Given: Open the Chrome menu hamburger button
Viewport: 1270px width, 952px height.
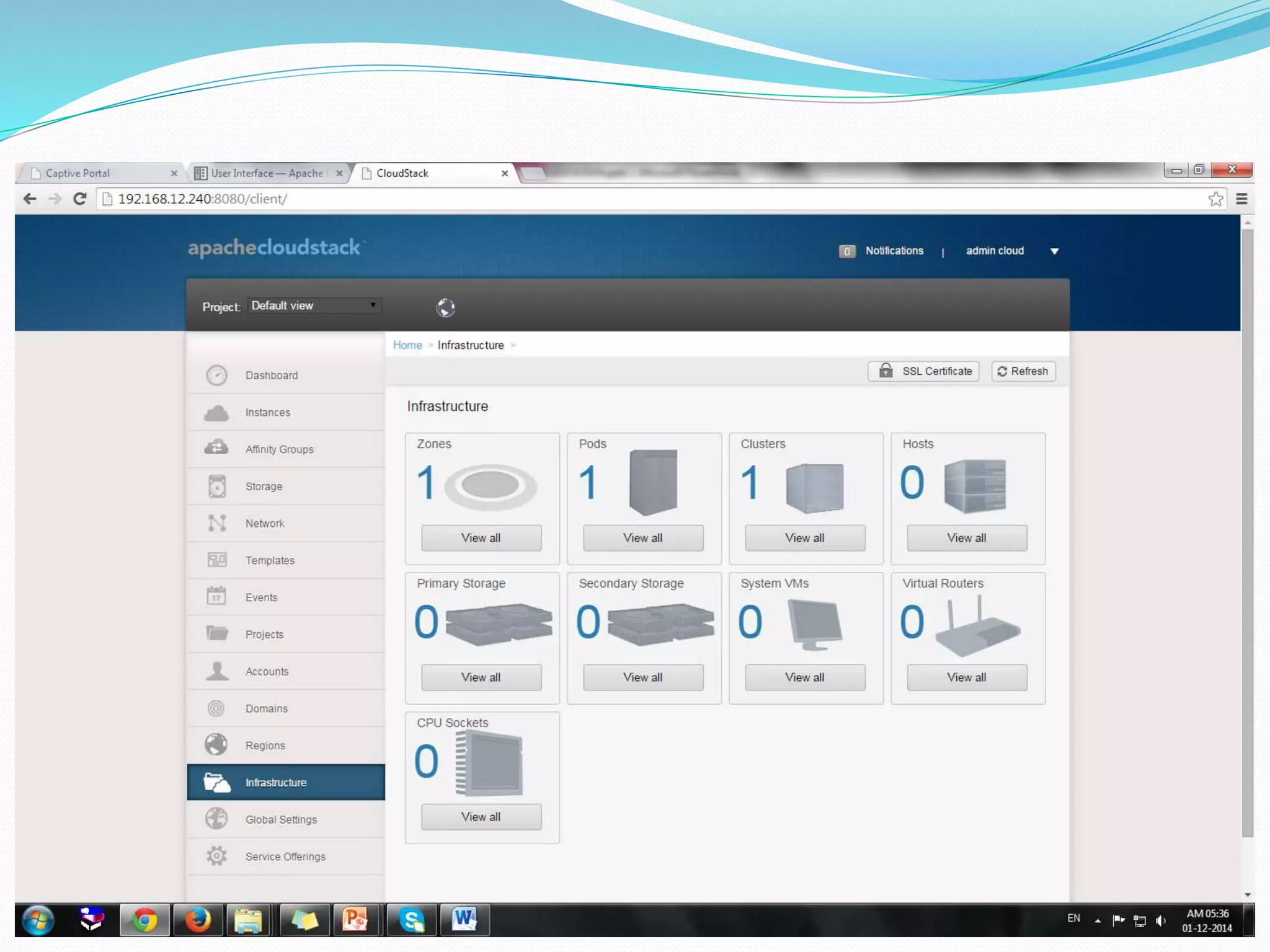Looking at the screenshot, I should click(x=1241, y=199).
